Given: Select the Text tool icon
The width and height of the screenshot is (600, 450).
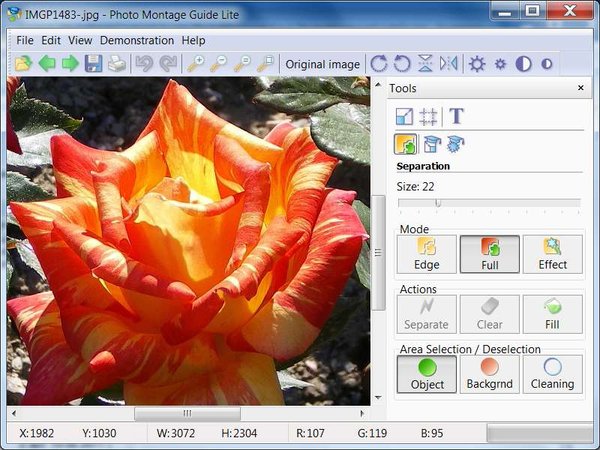Looking at the screenshot, I should 456,116.
